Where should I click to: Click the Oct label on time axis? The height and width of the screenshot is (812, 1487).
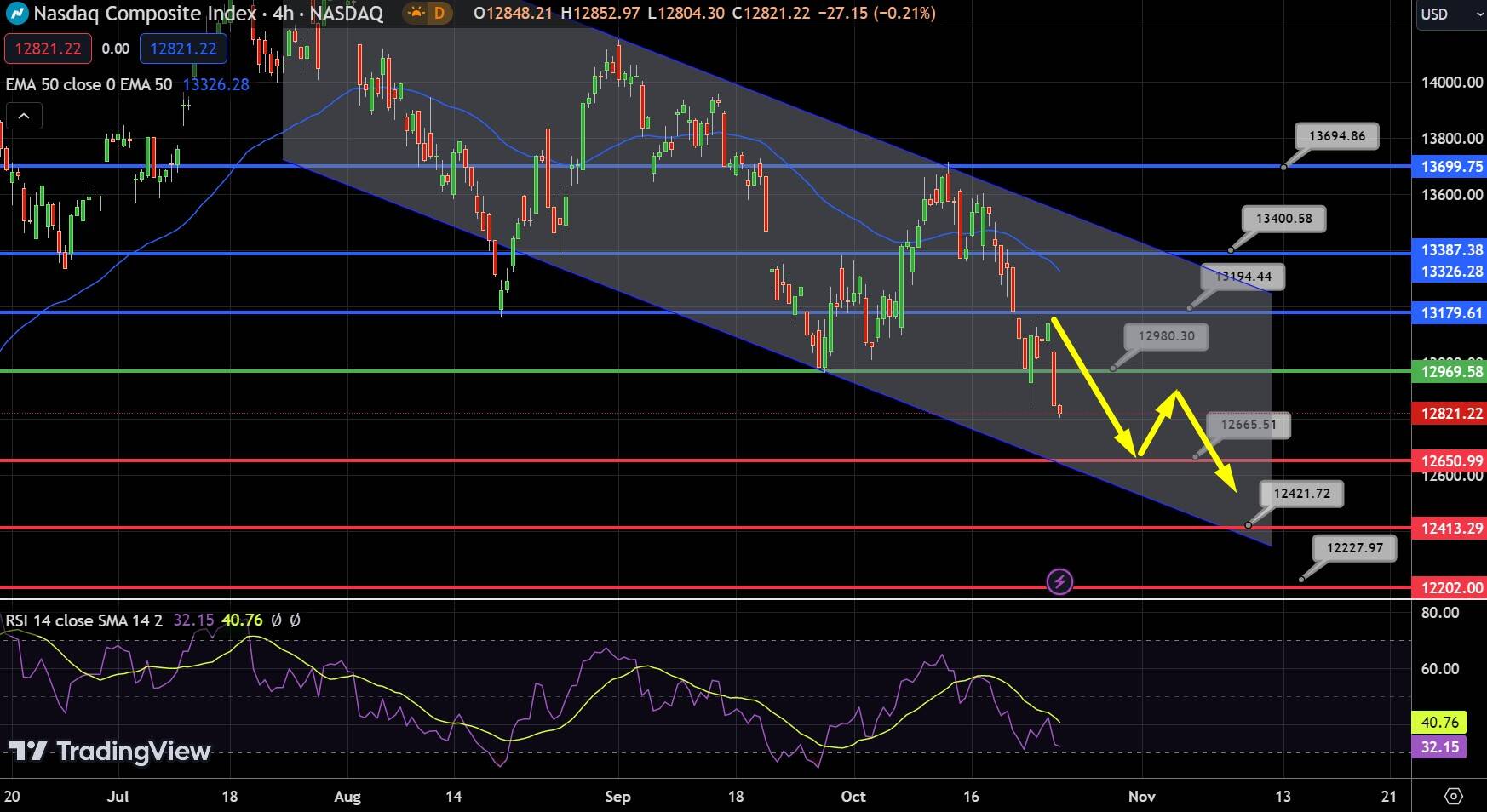(x=853, y=797)
